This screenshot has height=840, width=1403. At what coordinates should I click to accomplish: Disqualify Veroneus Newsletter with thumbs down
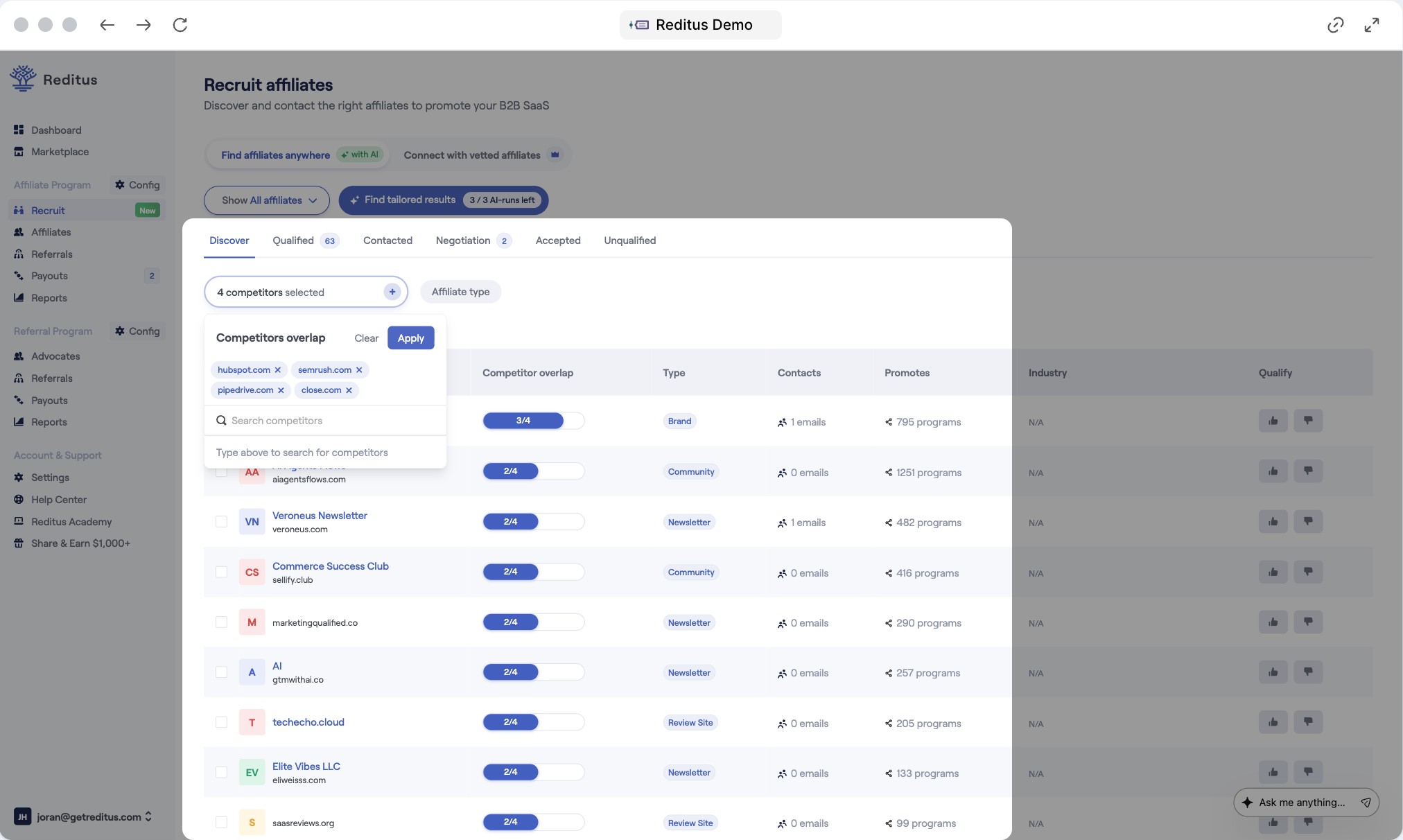[x=1308, y=522]
